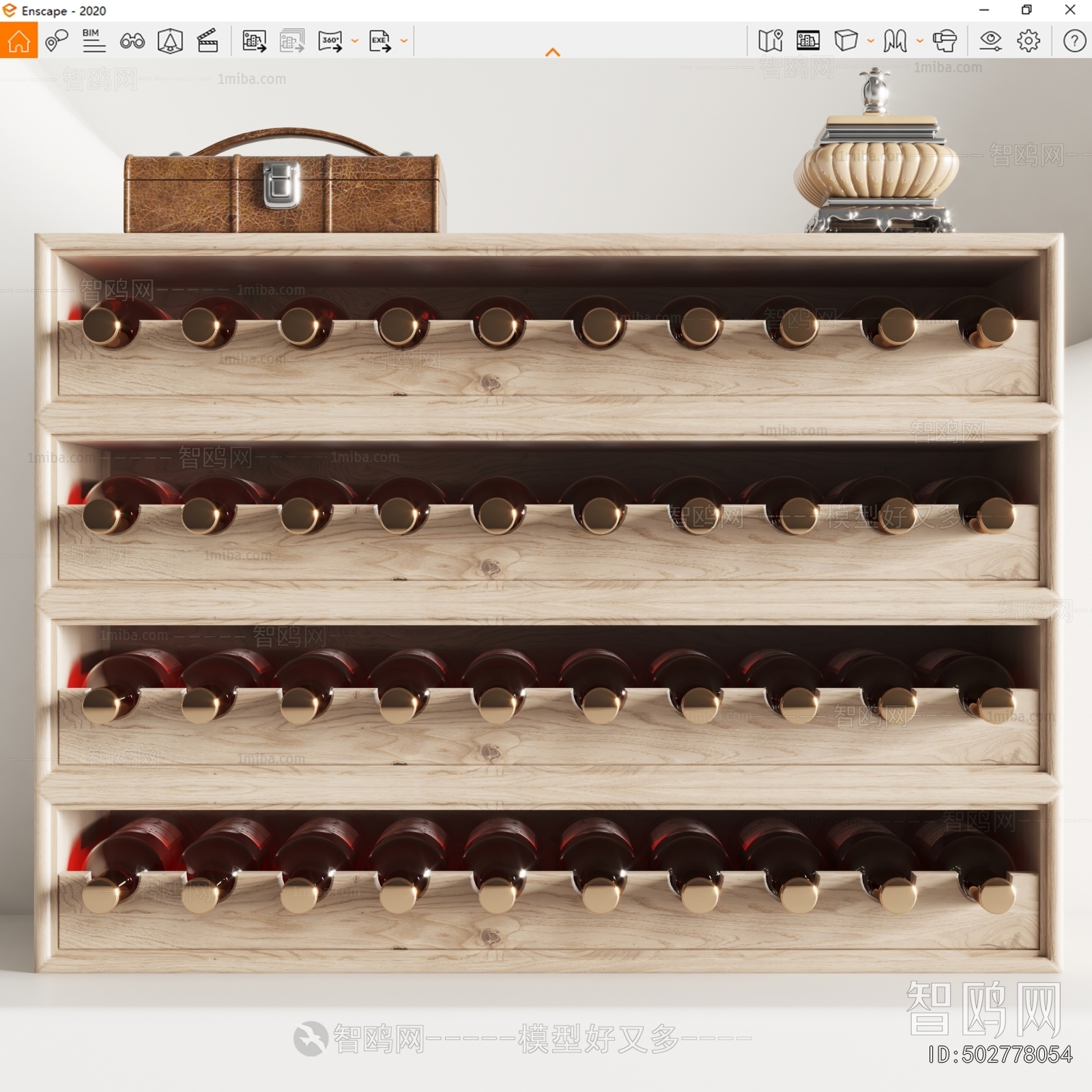Open the BIM information panel
1092x1092 pixels.
(94, 40)
